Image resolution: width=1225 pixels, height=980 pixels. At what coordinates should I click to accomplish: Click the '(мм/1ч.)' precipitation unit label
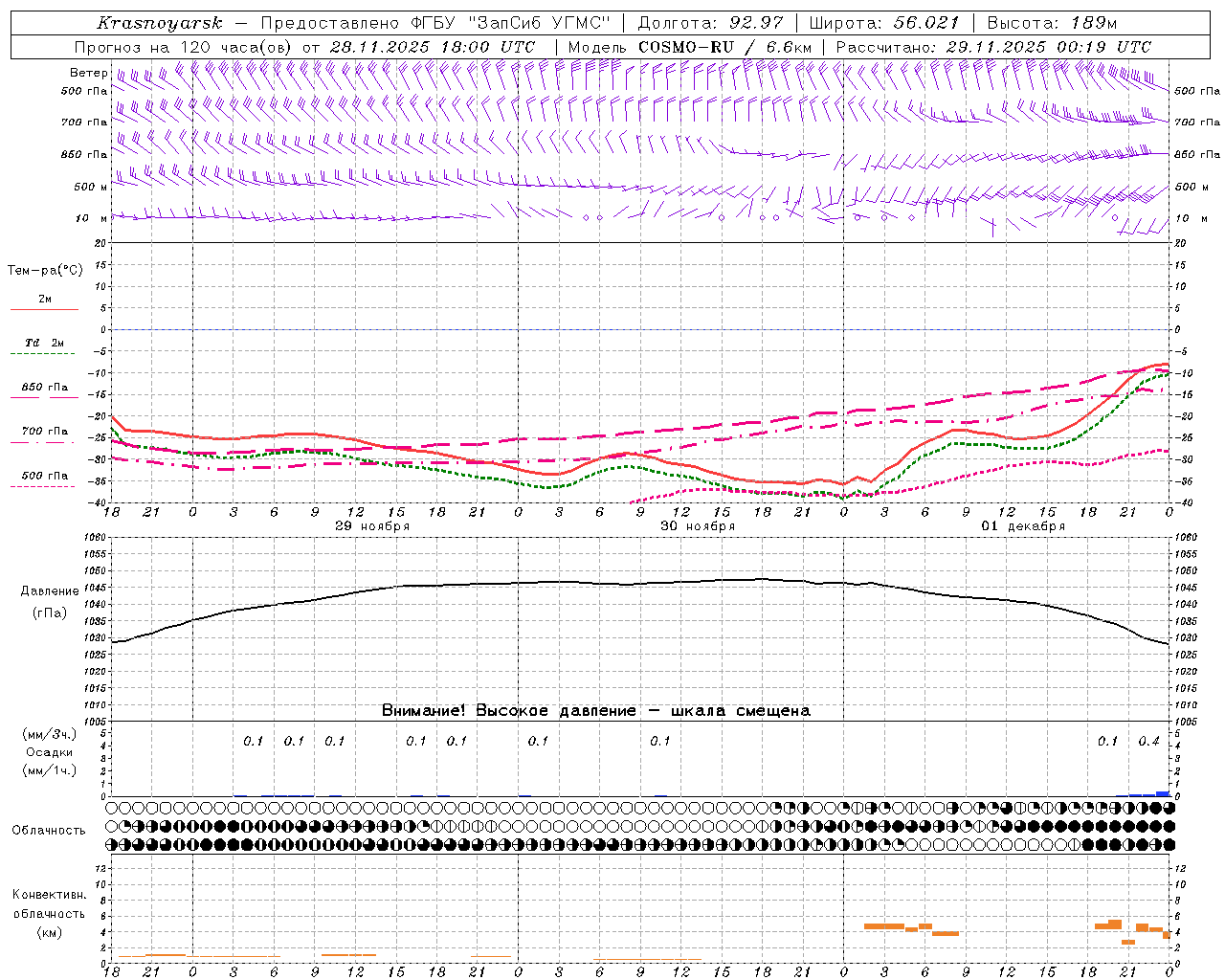click(50, 770)
